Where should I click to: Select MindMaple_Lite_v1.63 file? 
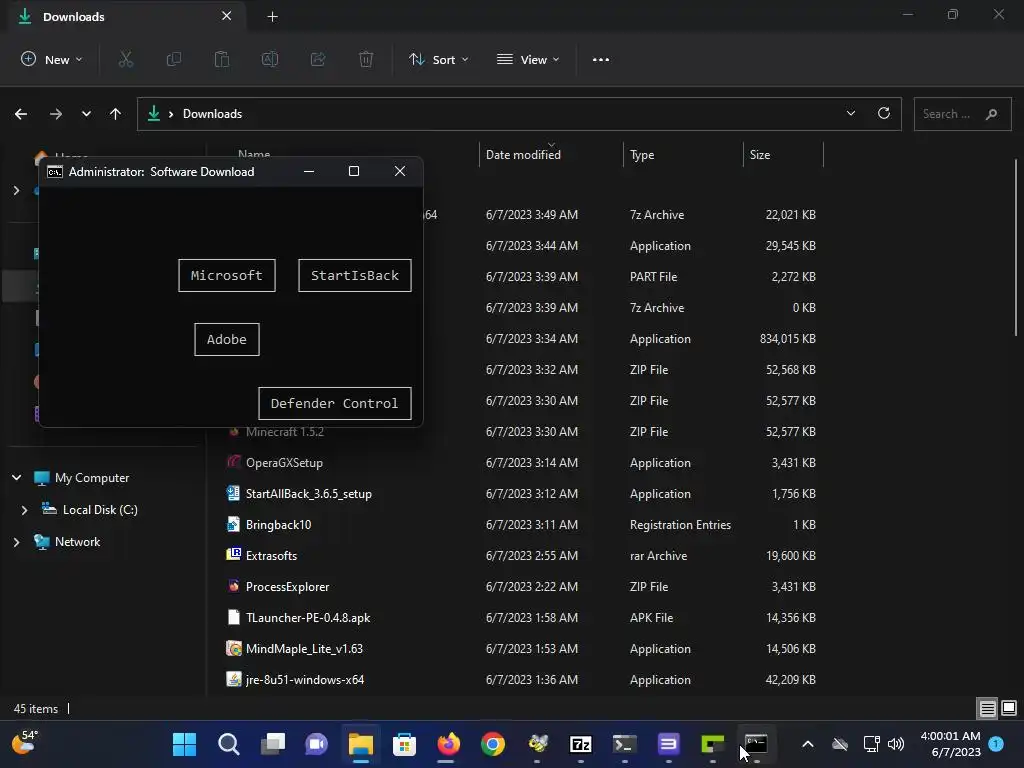304,649
